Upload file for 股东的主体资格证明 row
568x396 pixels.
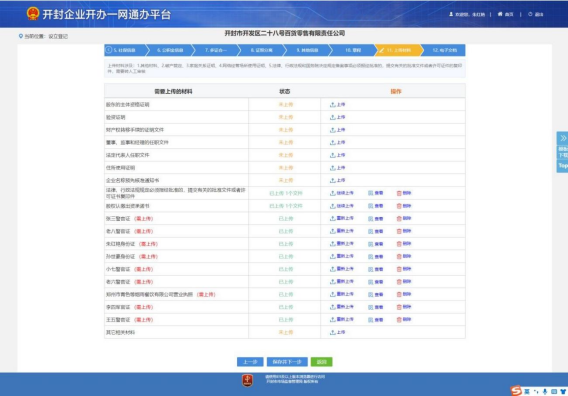[x=337, y=105]
